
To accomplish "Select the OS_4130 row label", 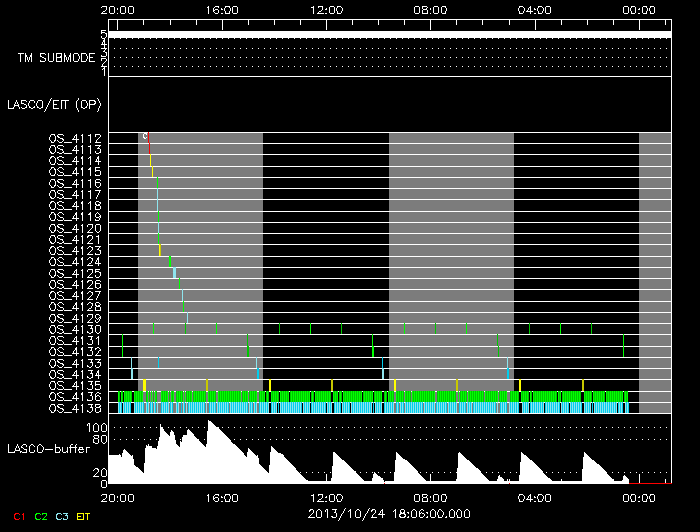I will (75, 329).
